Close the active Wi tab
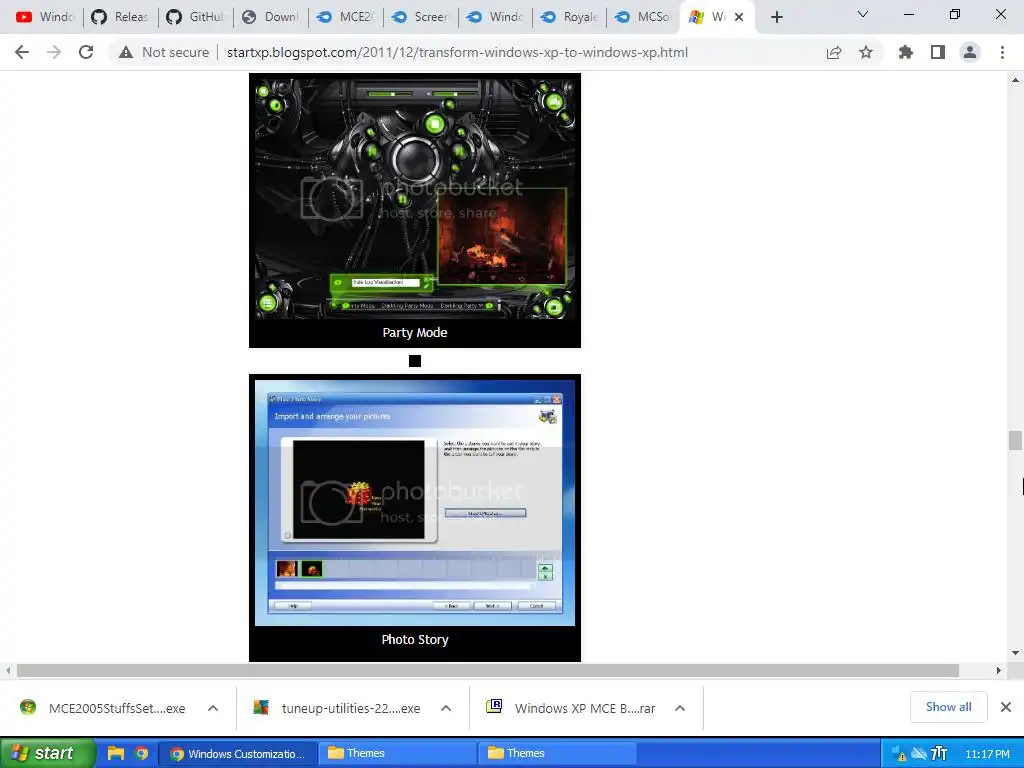 tap(739, 17)
